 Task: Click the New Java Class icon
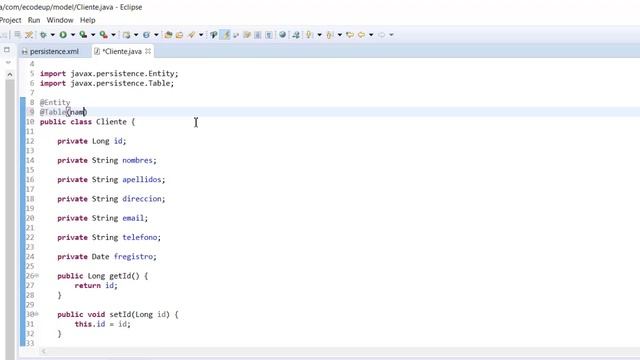[x=146, y=35]
